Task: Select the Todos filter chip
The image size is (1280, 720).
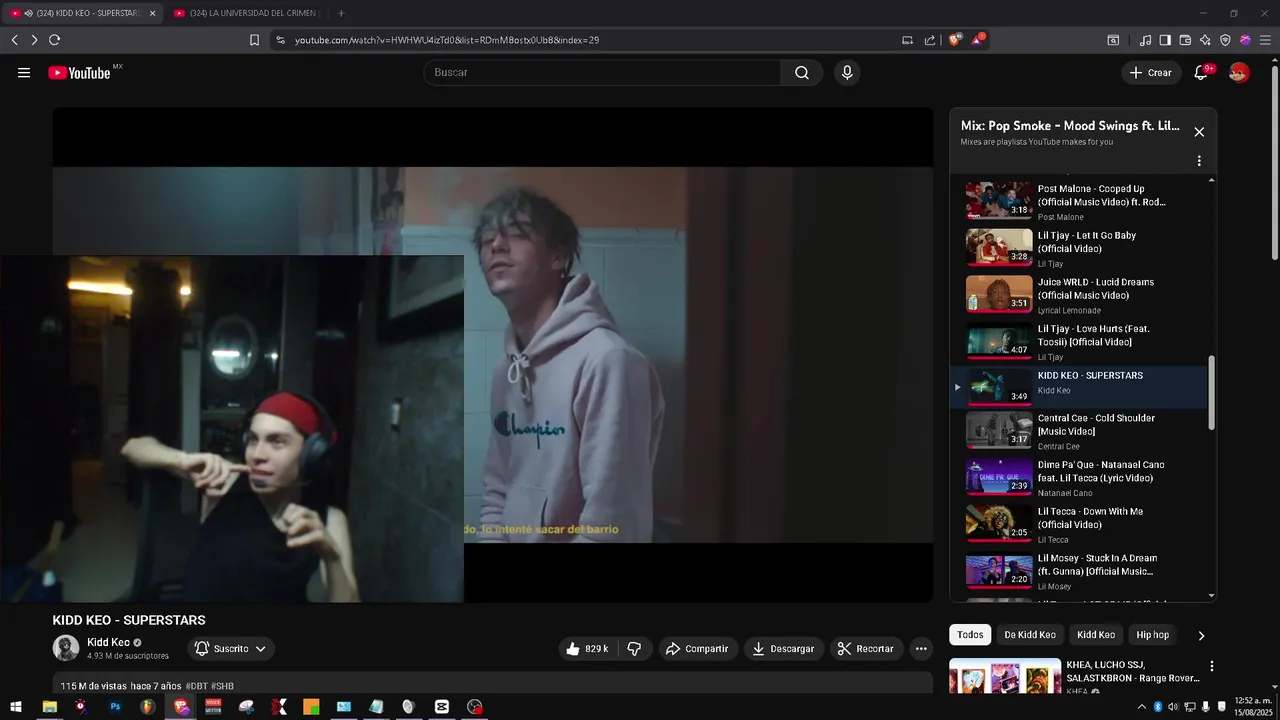Action: tap(970, 635)
